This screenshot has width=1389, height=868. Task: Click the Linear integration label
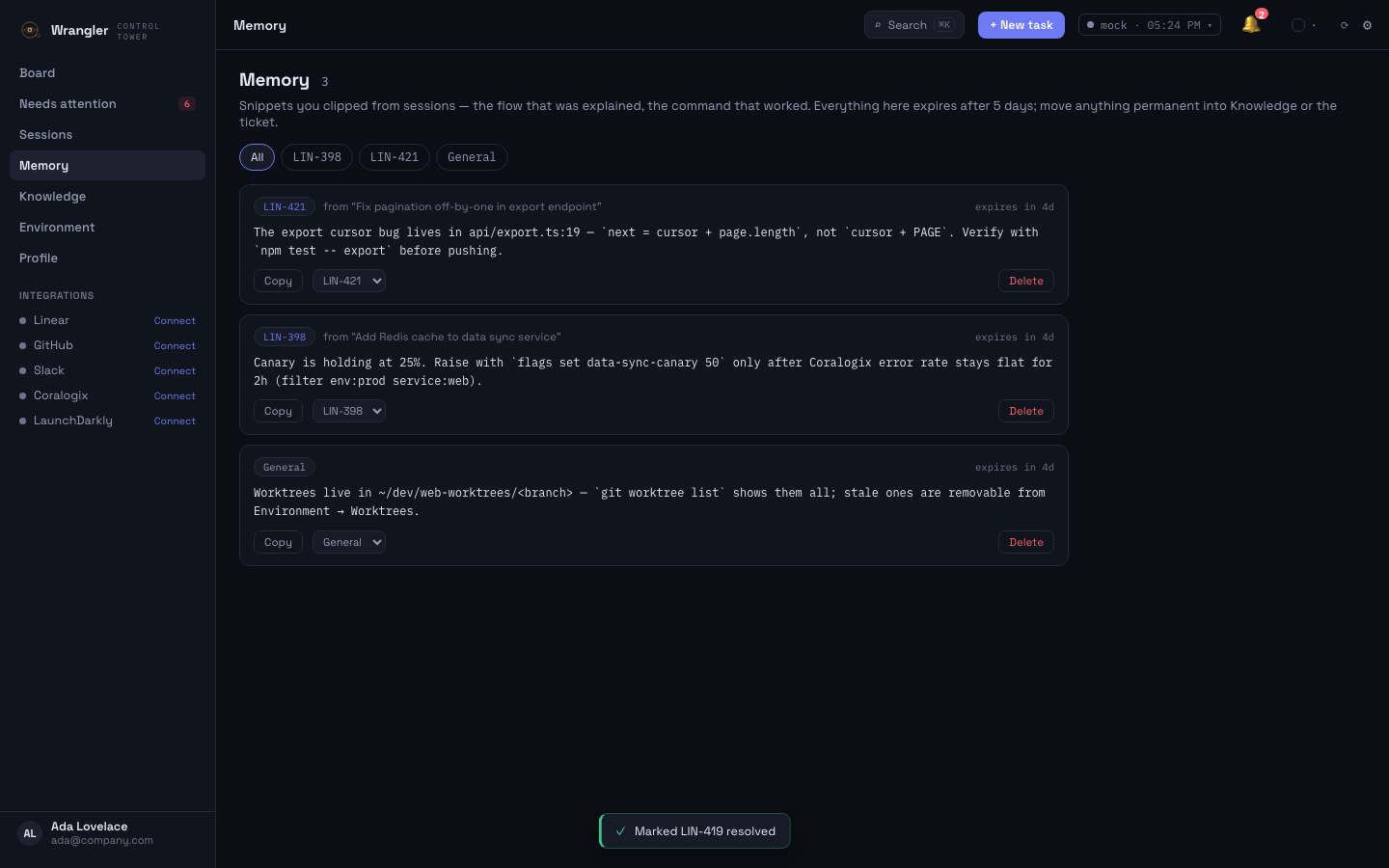point(51,320)
